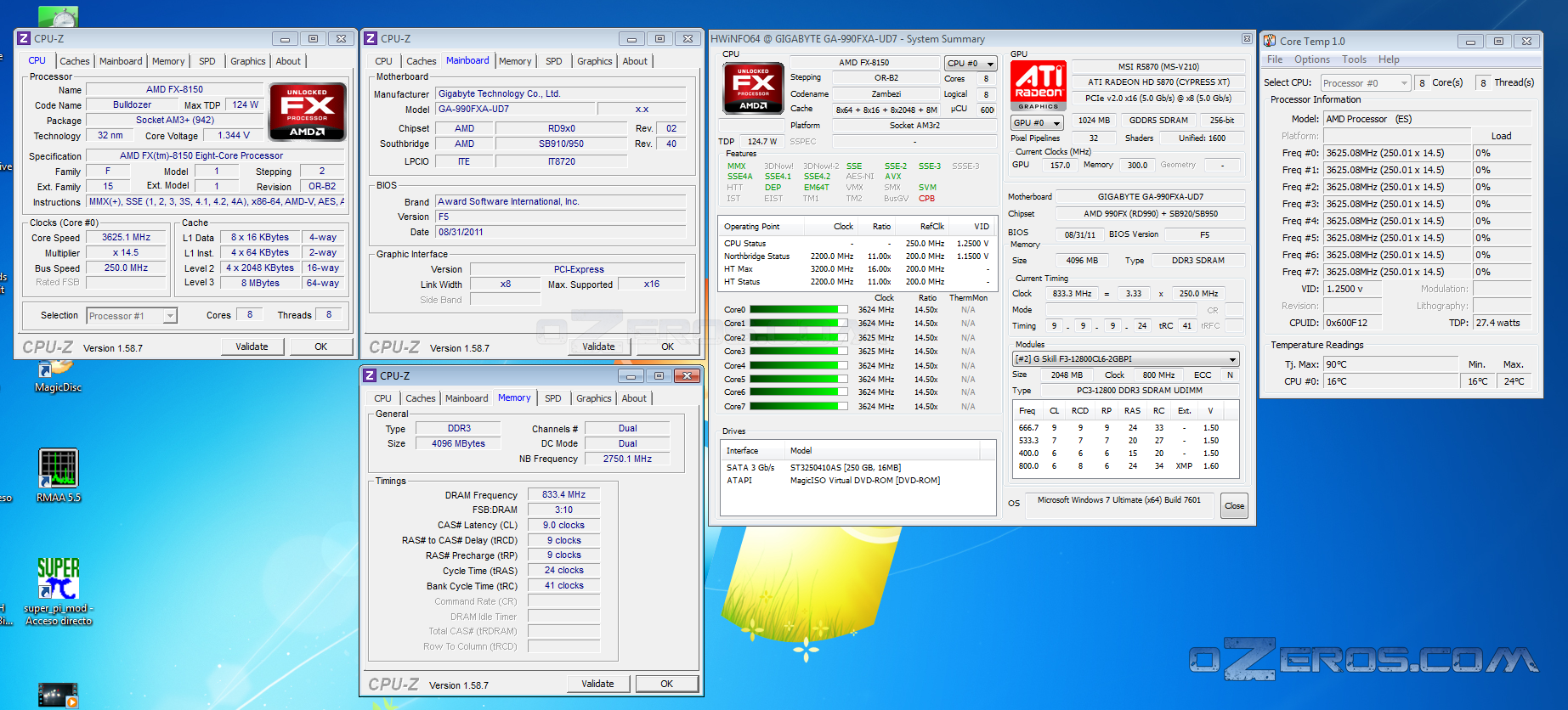
Task: Open the Options menu in Core Temp
Action: click(x=1312, y=59)
